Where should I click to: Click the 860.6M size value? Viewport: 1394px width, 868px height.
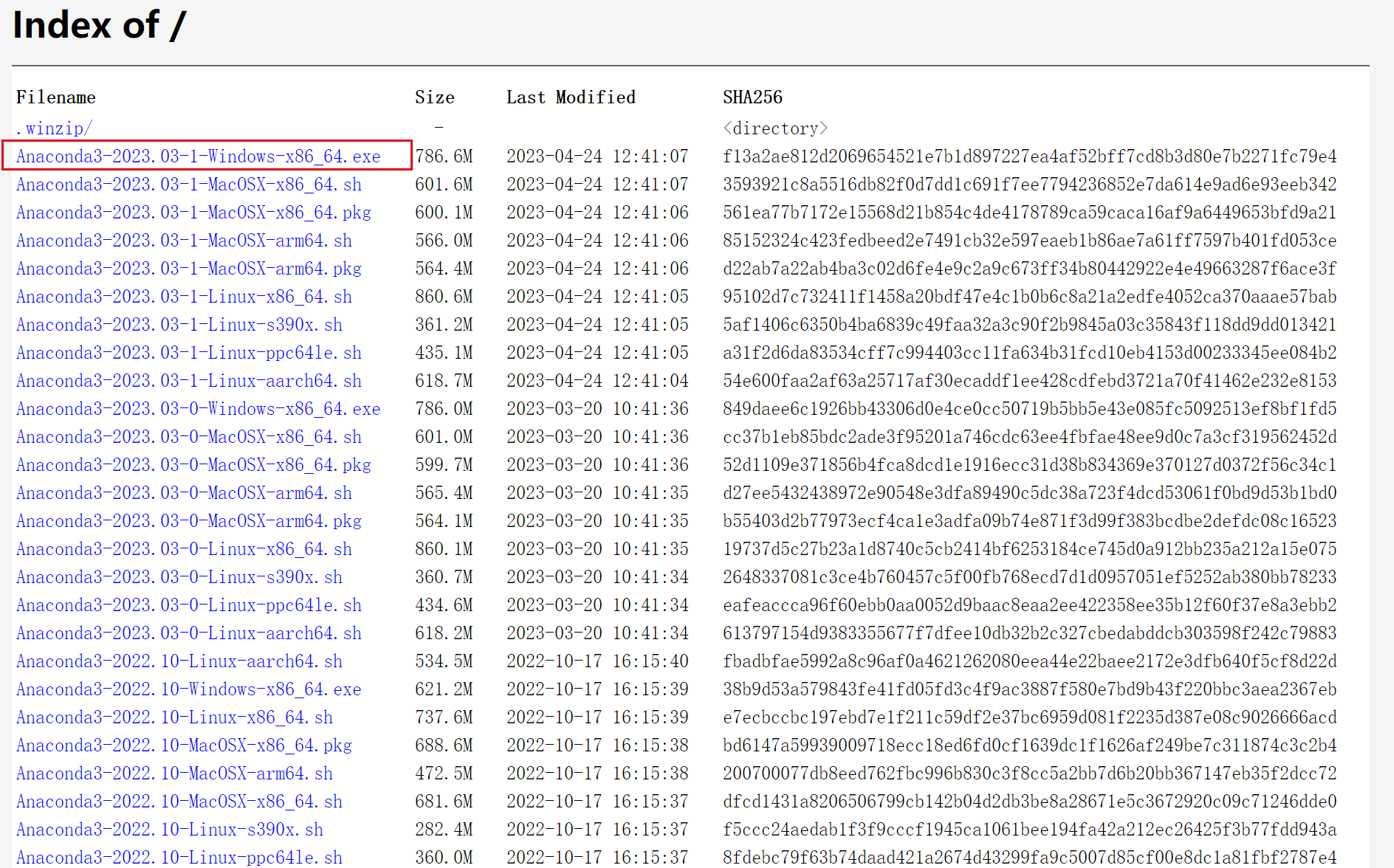[444, 297]
